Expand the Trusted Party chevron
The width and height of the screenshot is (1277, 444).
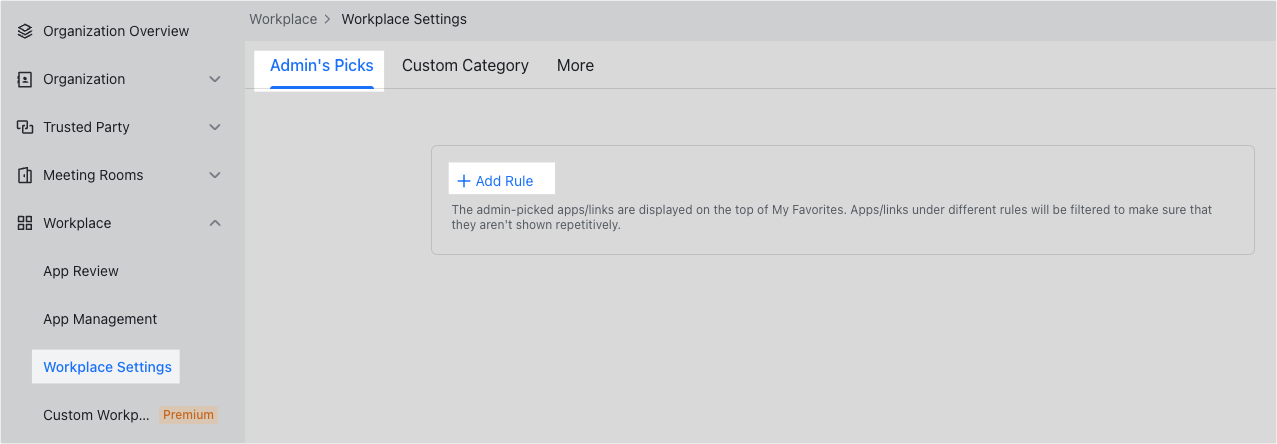(215, 127)
